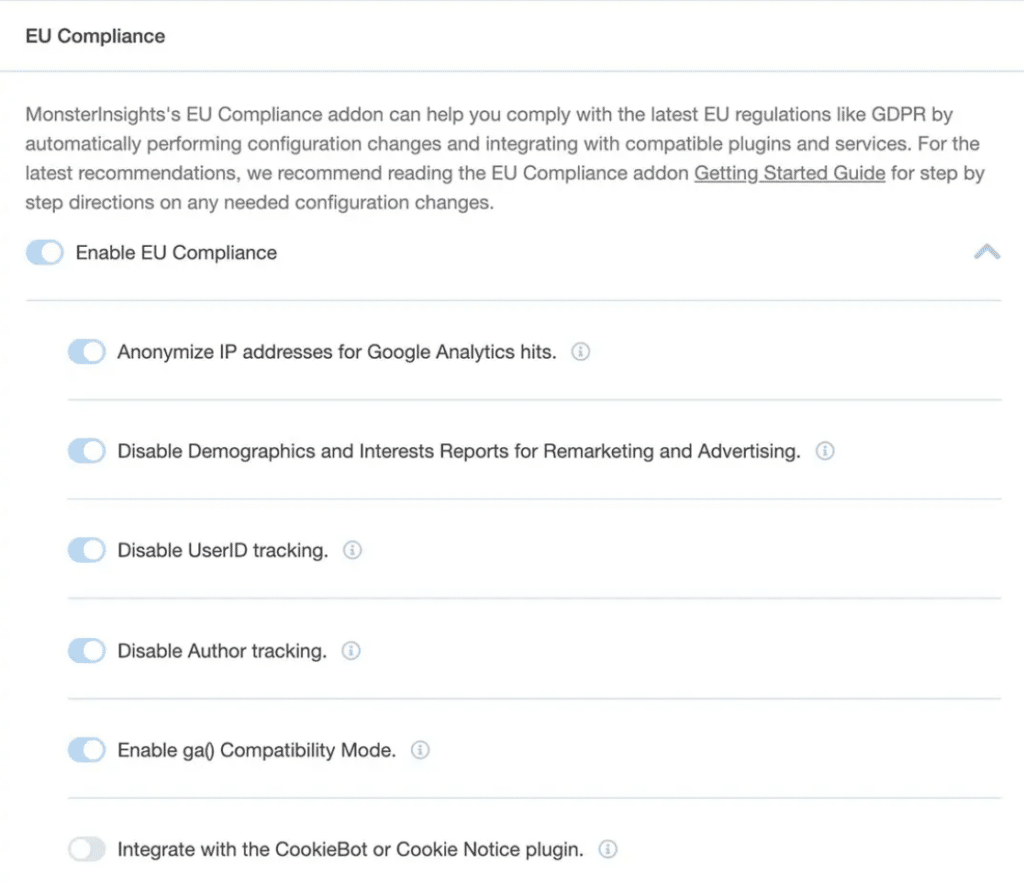This screenshot has width=1024, height=885.
Task: Click the info icon for Disable Author tracking
Action: (x=351, y=650)
